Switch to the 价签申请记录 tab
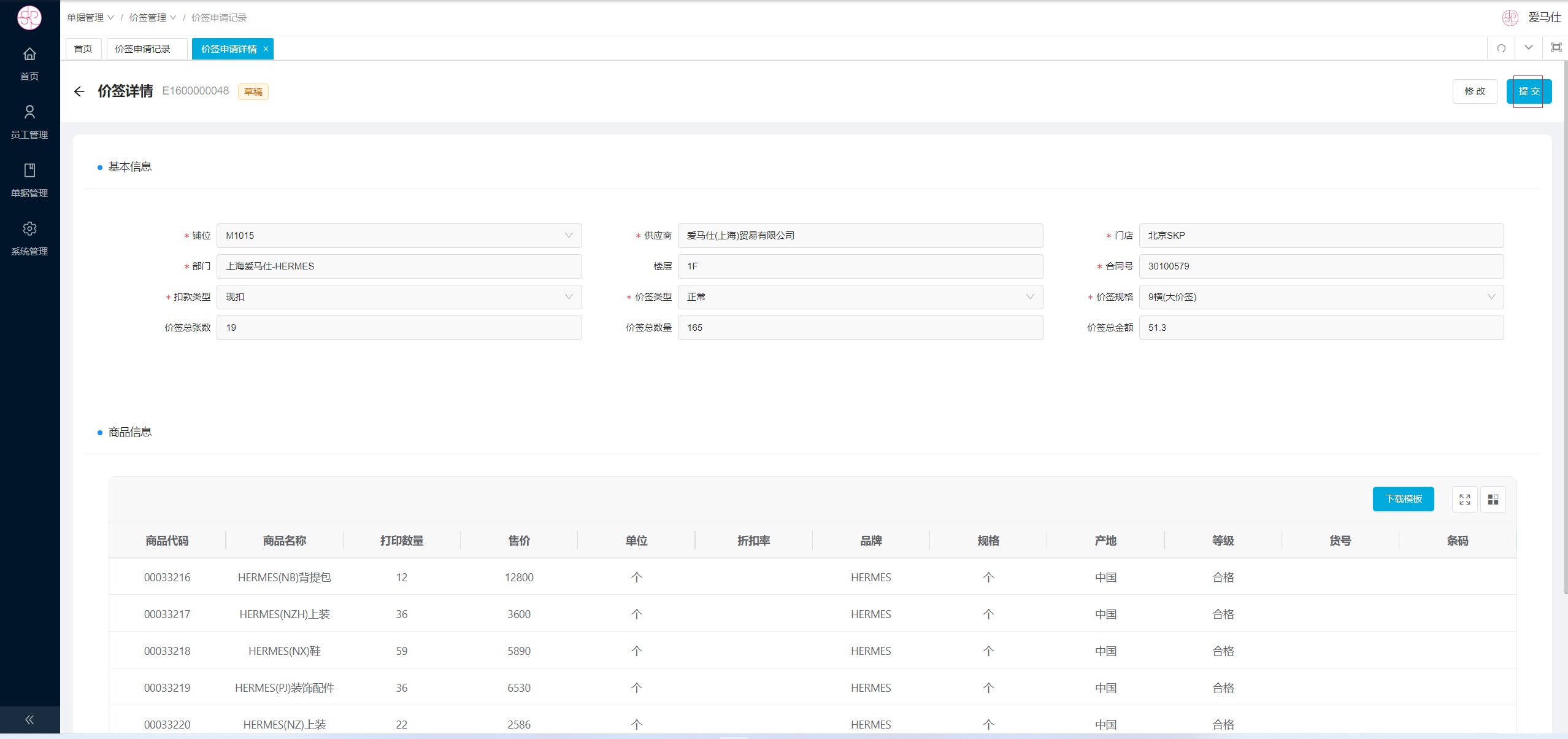The image size is (1568, 739). click(x=147, y=49)
